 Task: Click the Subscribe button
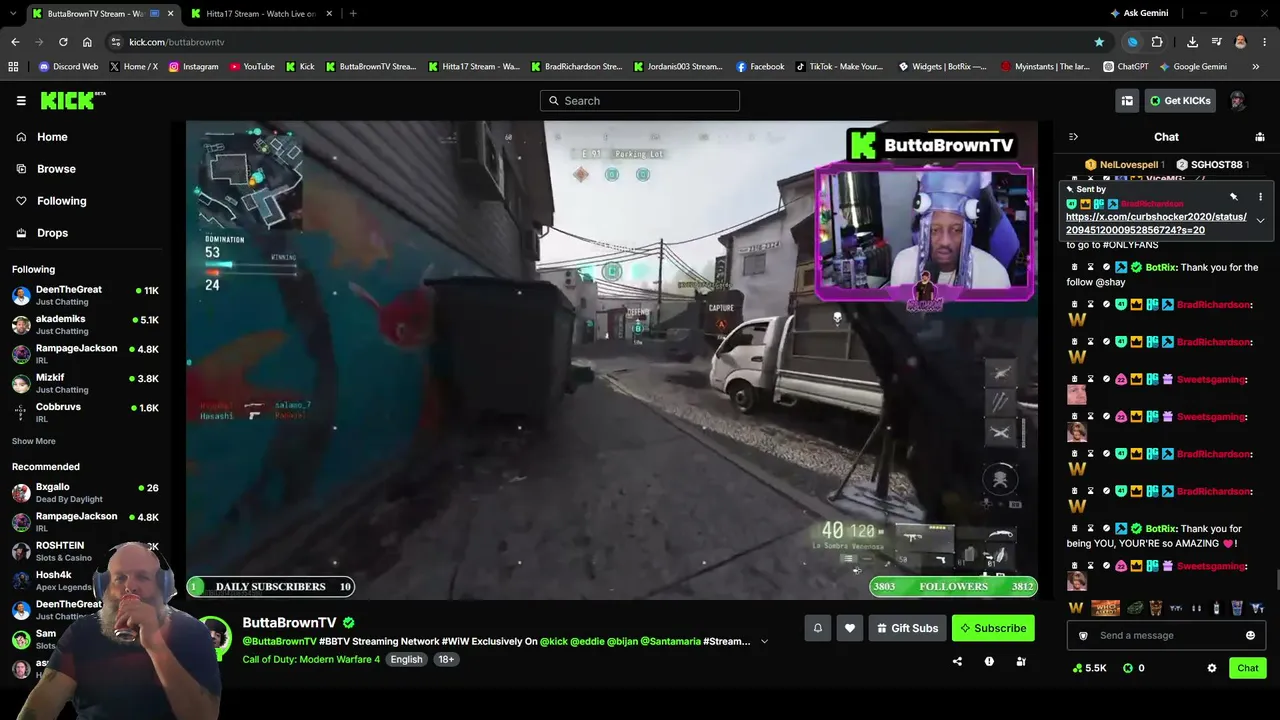click(993, 628)
